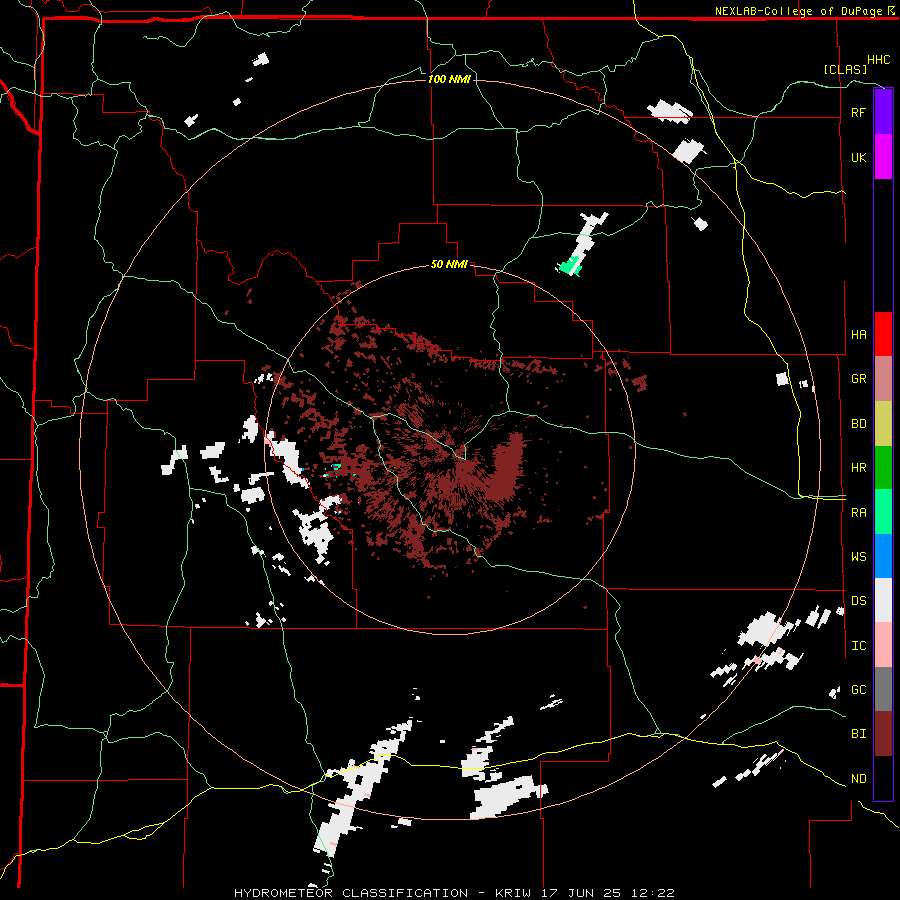Click the 'WS' legend label
This screenshot has height=900, width=900.
pyautogui.click(x=858, y=557)
